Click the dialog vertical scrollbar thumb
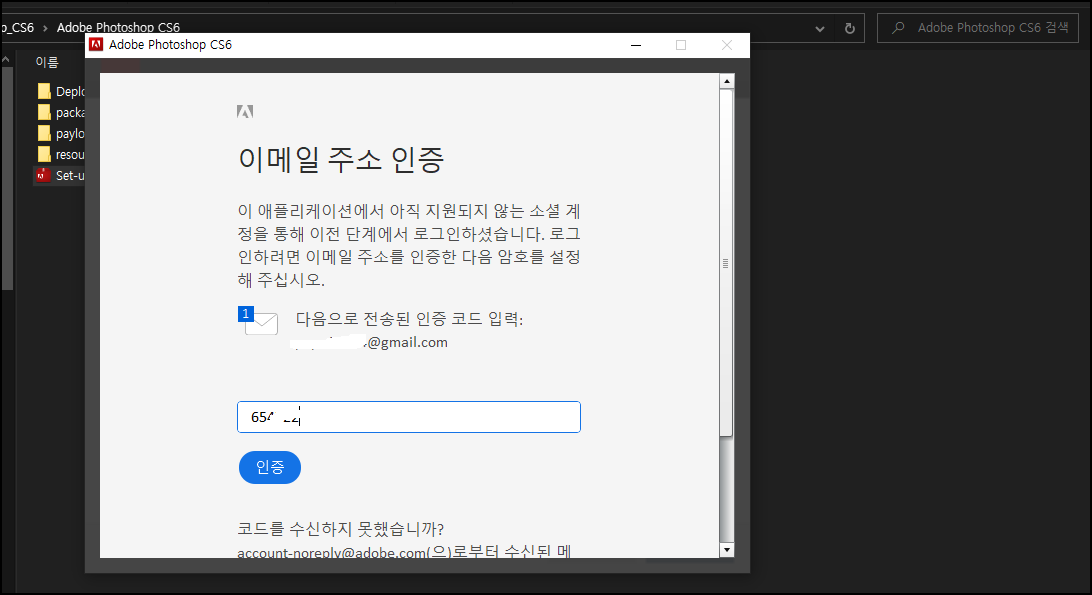Screen dimensions: 1092x595 click(726, 263)
